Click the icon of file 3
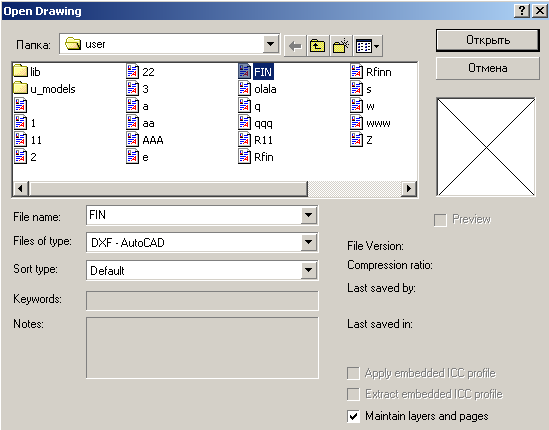The width and height of the screenshot is (549, 430). pyautogui.click(x=132, y=89)
